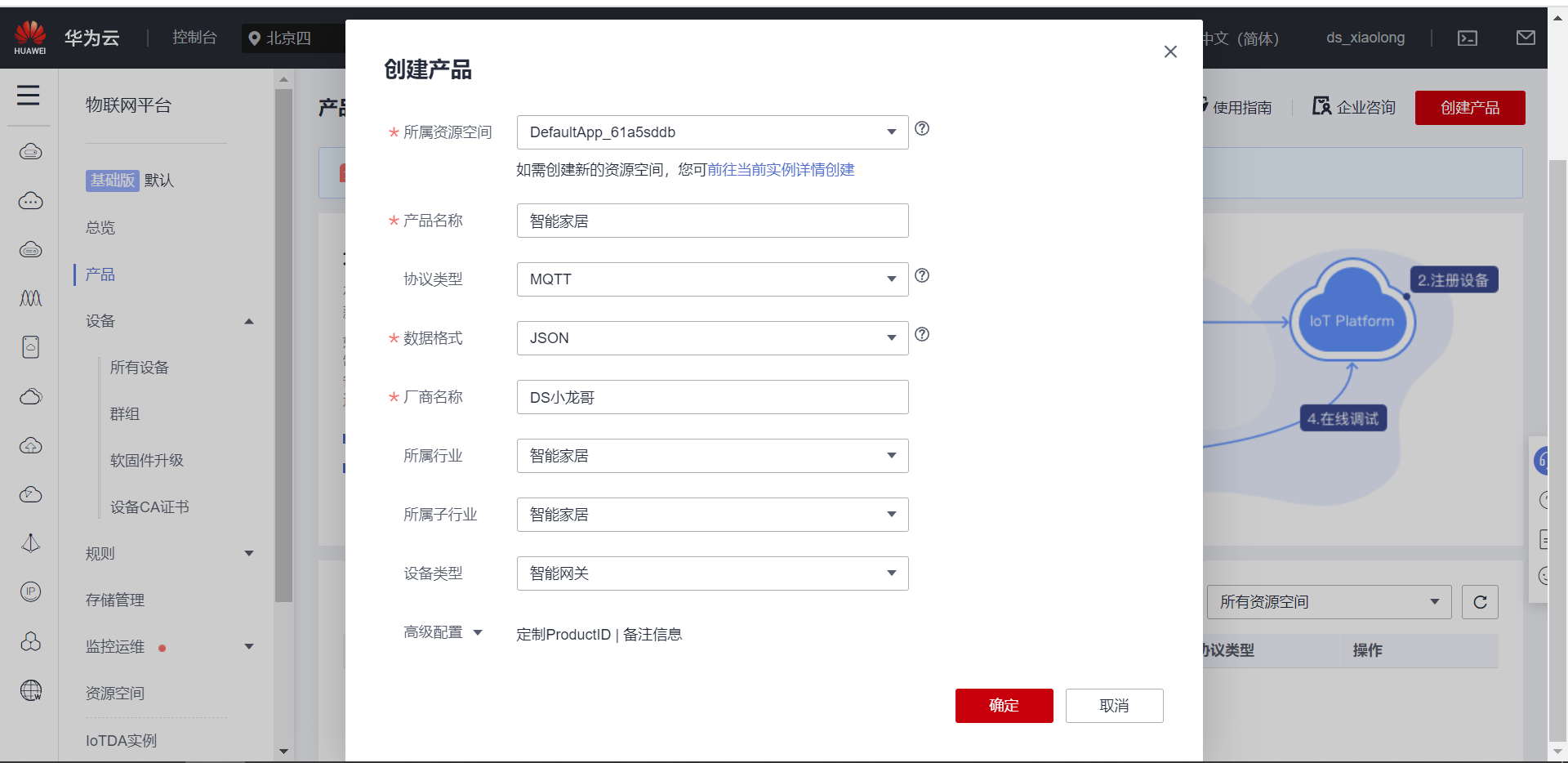Select cloud gauge icon in left rail
1568x763 pixels.
coord(31,494)
